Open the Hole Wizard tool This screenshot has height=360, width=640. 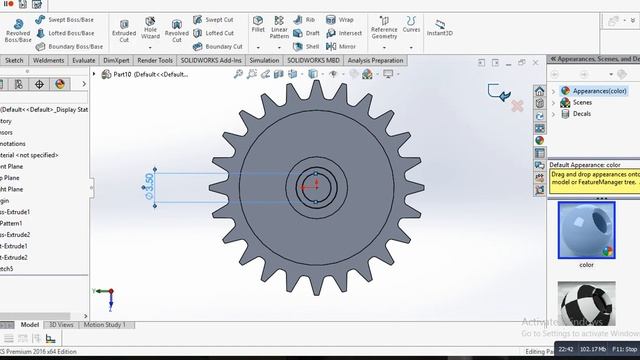[x=150, y=28]
